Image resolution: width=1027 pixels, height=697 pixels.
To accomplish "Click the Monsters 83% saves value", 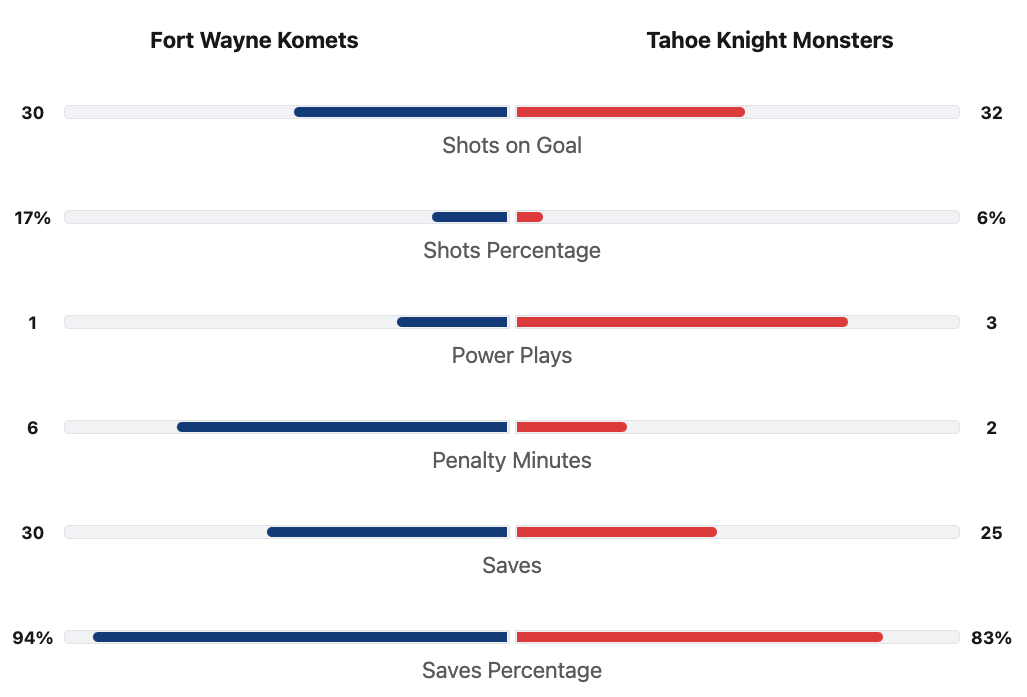I will tap(991, 637).
